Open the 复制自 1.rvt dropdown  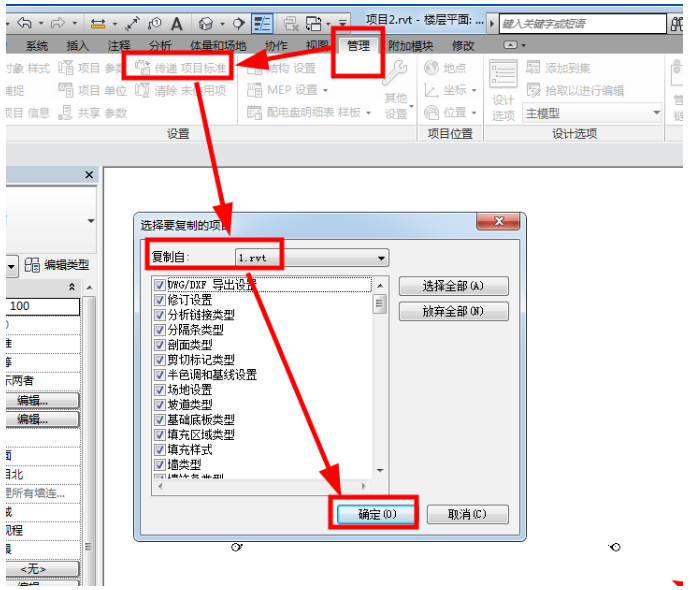312,258
